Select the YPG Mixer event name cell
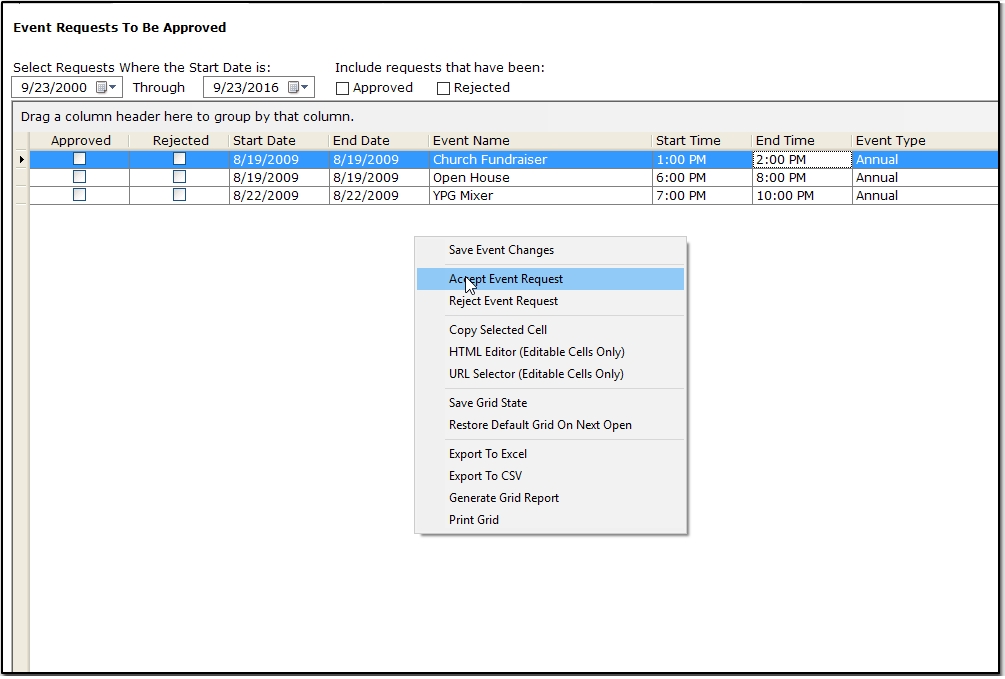The width and height of the screenshot is (1005, 679). (x=541, y=196)
